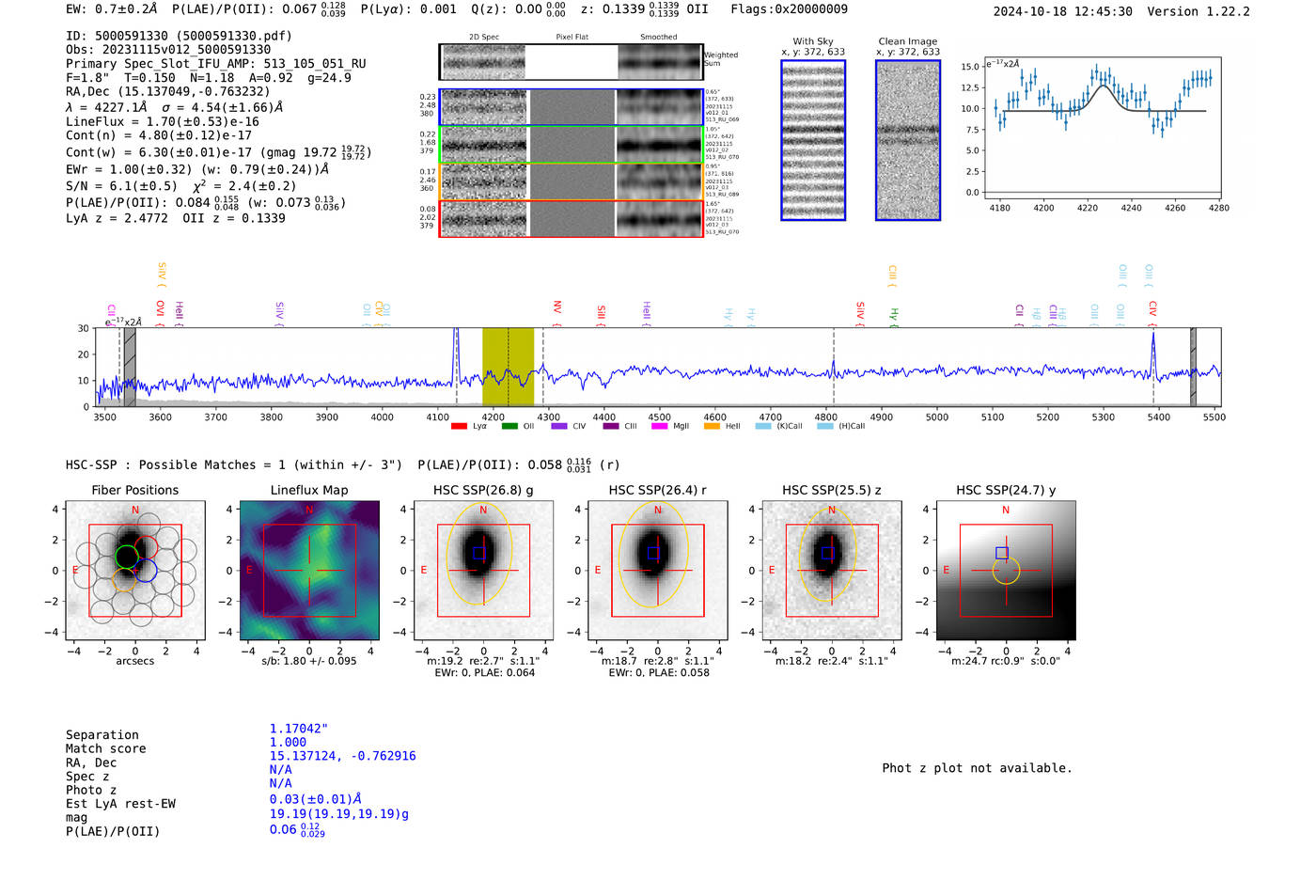This screenshot has height=896, width=1316.
Task: Click the blue Separation value 1.17042"
Action: (299, 729)
